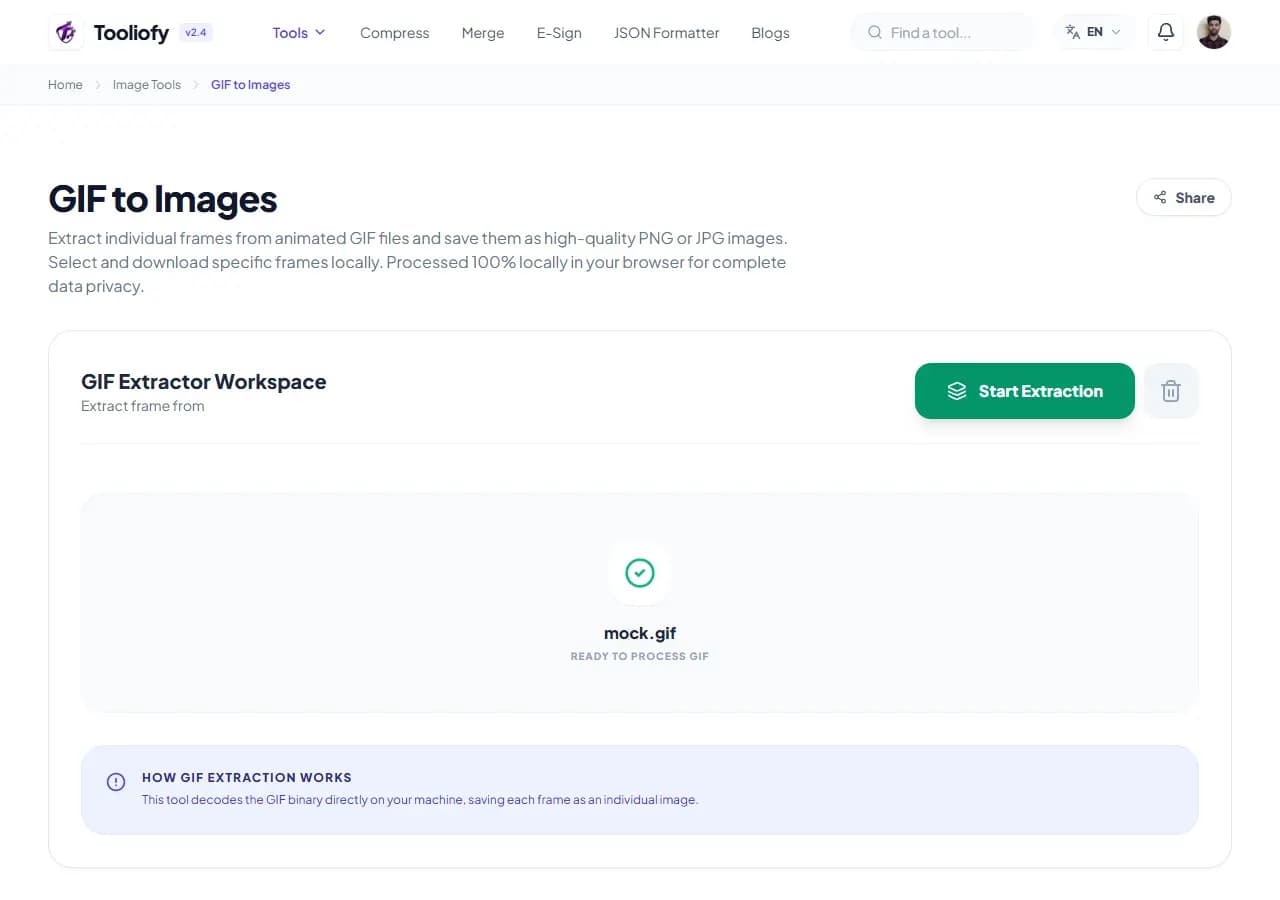This screenshot has width=1280, height=900.
Task: Click the mock.gif file name
Action: coord(640,633)
